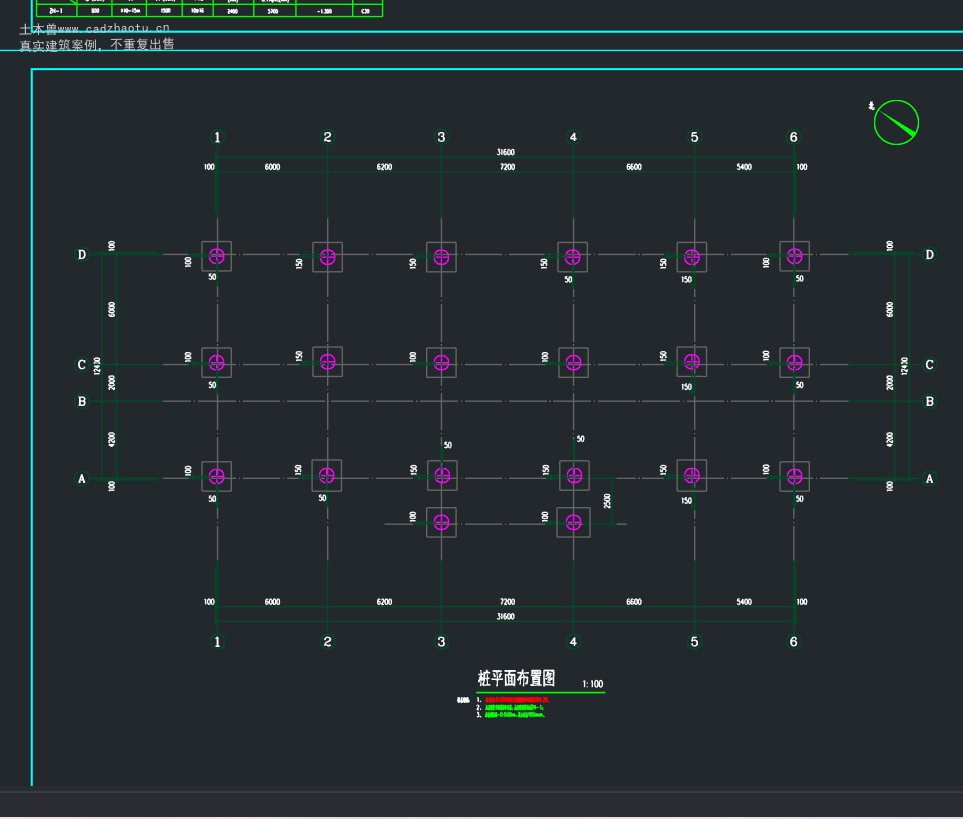Select the extra pile below axis A on grid 3
The height and width of the screenshot is (819, 963).
tap(442, 522)
